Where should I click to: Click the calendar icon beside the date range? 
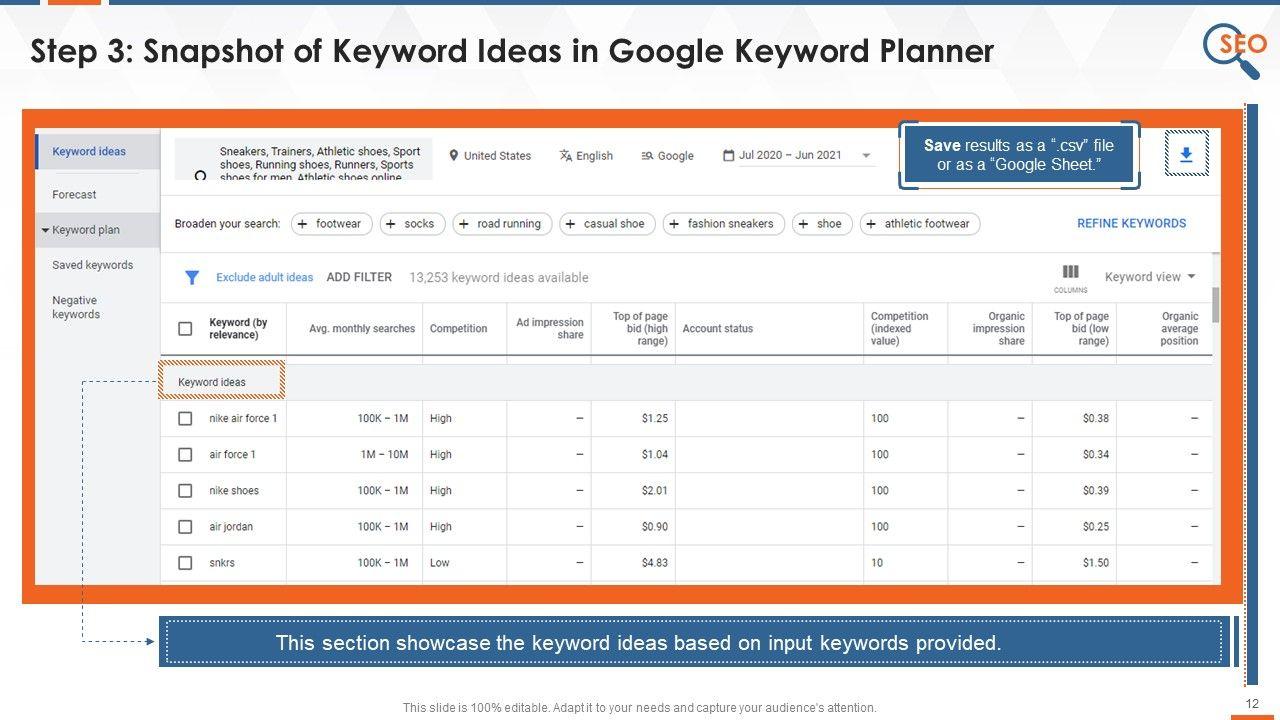tap(729, 155)
